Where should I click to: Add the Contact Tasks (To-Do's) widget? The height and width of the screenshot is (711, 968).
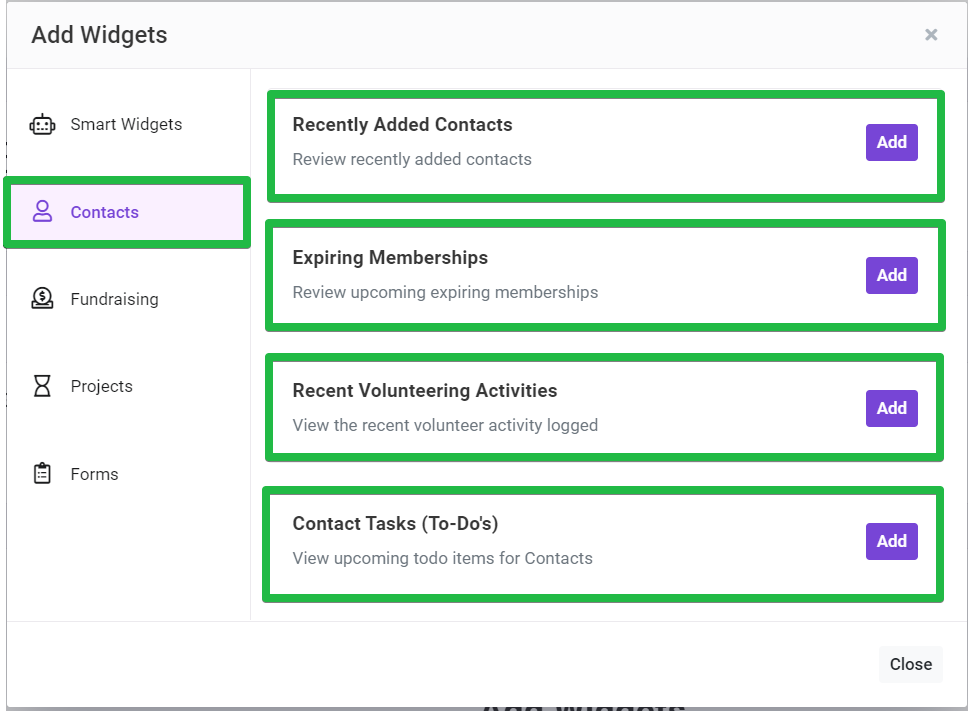(x=891, y=541)
